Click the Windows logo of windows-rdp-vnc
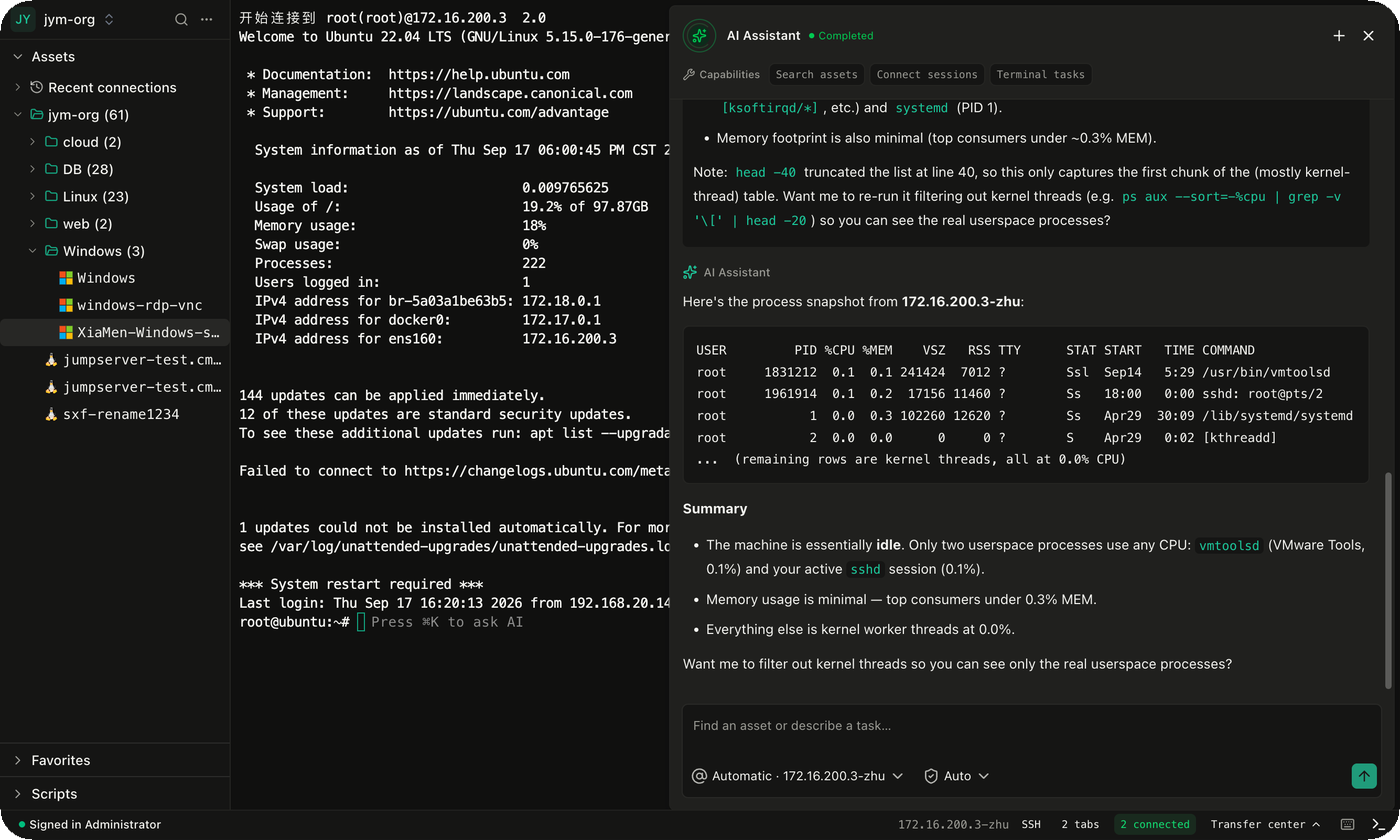 66,305
